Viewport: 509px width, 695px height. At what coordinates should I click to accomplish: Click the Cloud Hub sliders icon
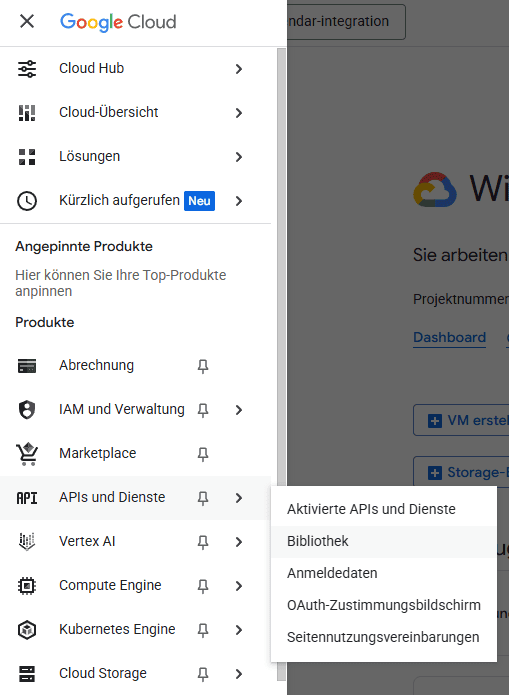pyautogui.click(x=27, y=69)
